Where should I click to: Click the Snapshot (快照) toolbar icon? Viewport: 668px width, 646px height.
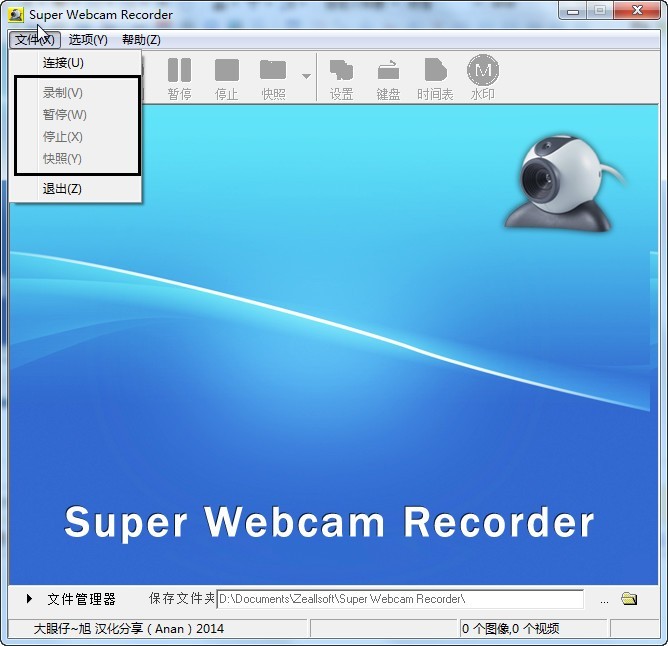273,79
